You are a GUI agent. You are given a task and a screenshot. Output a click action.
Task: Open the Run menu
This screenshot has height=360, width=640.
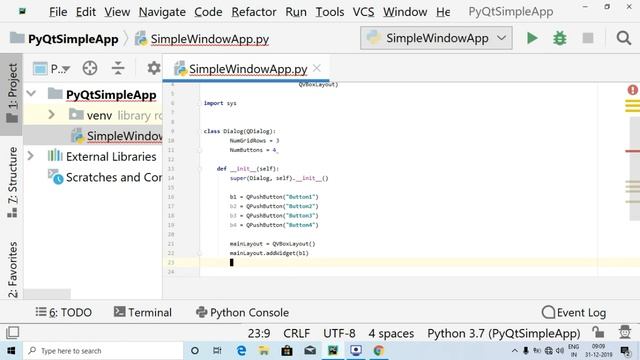pyautogui.click(x=296, y=12)
